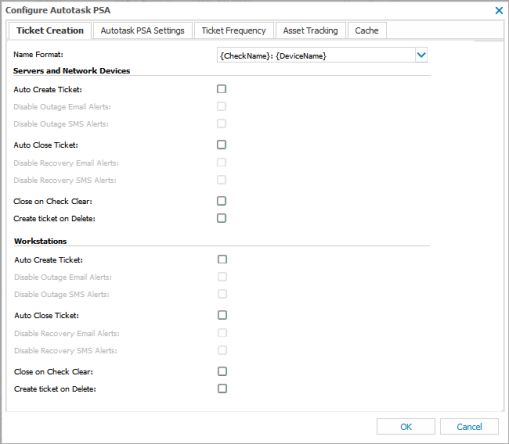Check Close on Check Clear for Servers
509x444 pixels.
pos(222,201)
